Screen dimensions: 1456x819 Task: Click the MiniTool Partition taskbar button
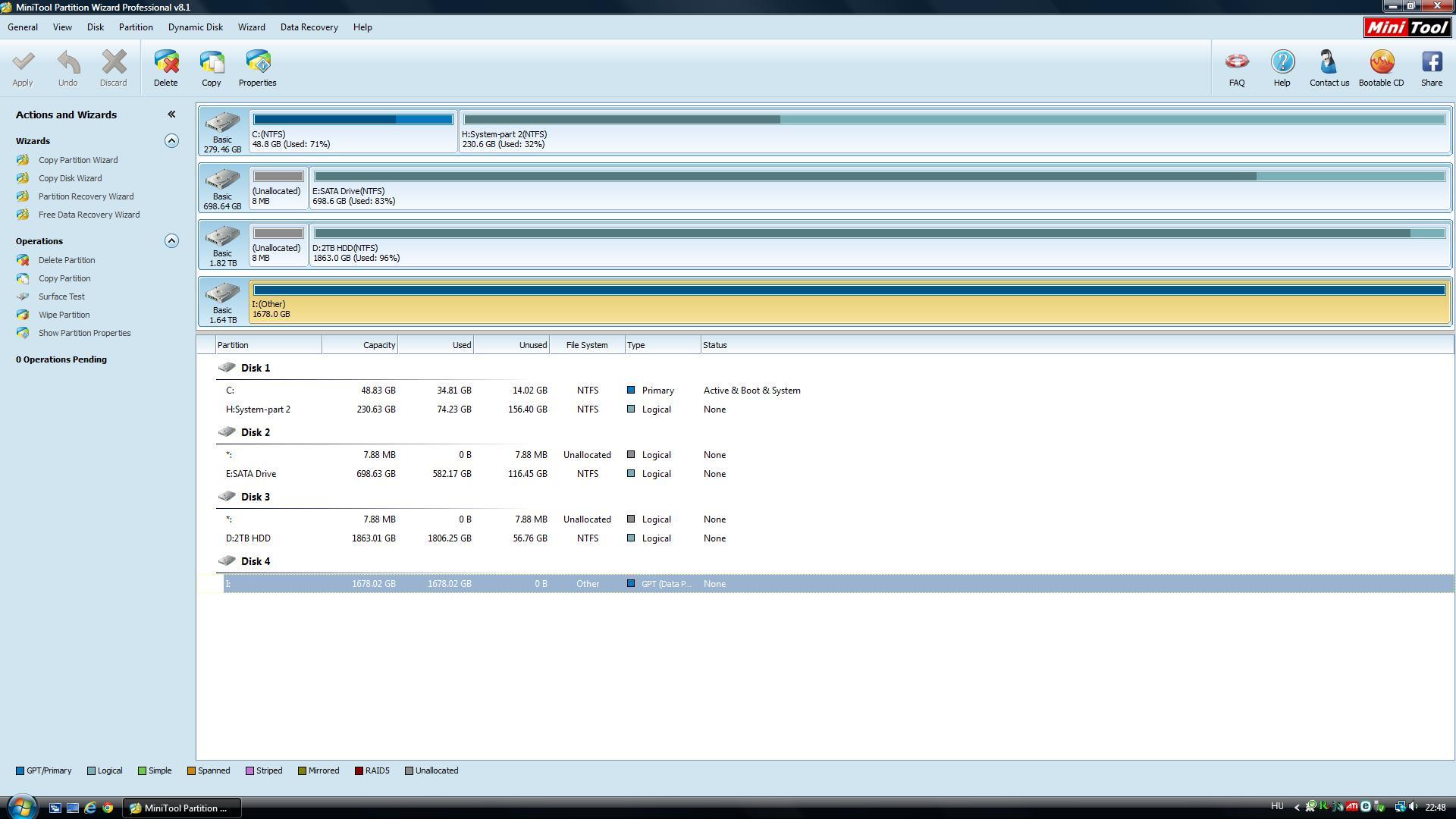[x=182, y=808]
